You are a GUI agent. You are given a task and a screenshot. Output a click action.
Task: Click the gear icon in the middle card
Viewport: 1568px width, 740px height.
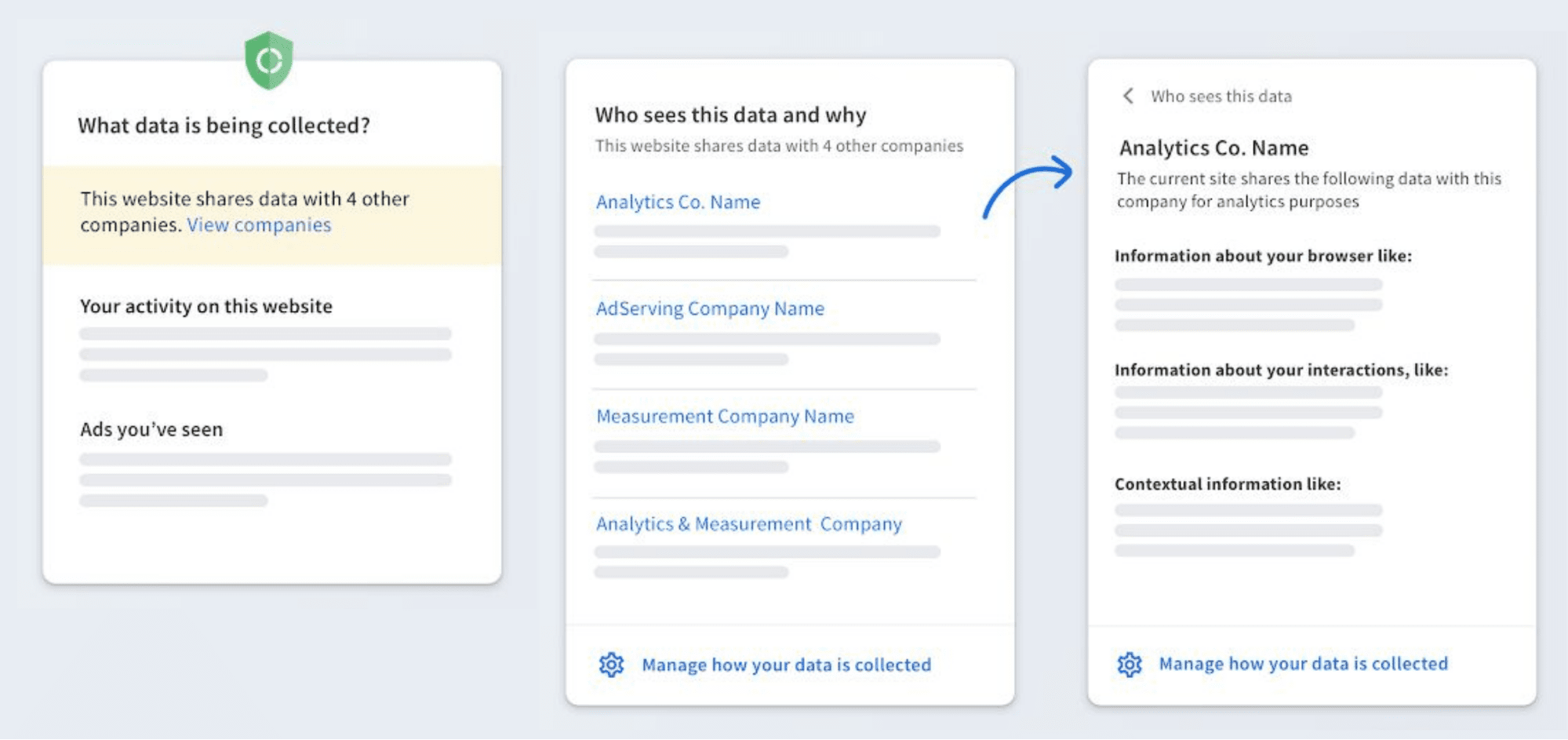[611, 665]
